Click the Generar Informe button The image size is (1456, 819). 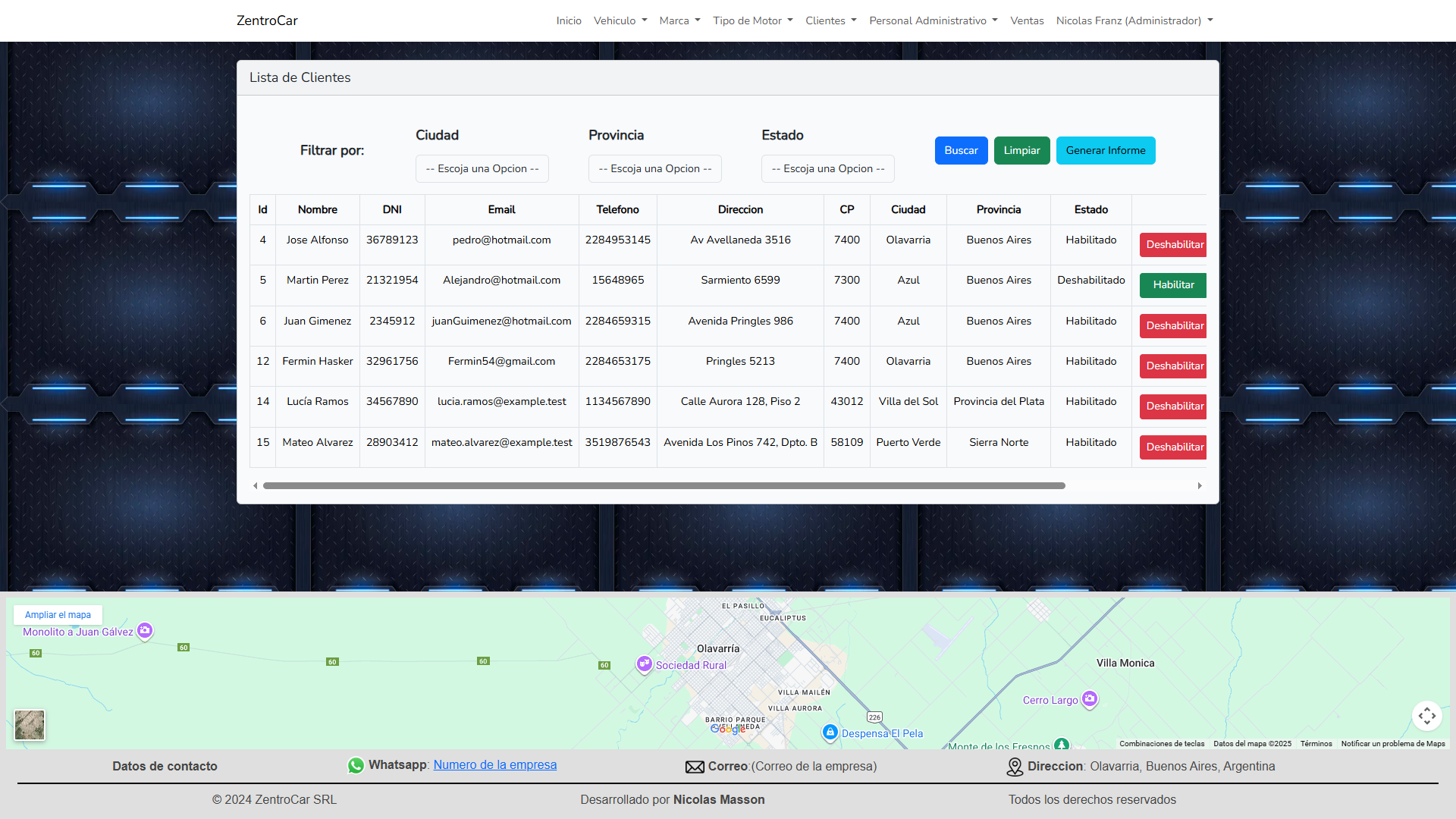(1105, 151)
